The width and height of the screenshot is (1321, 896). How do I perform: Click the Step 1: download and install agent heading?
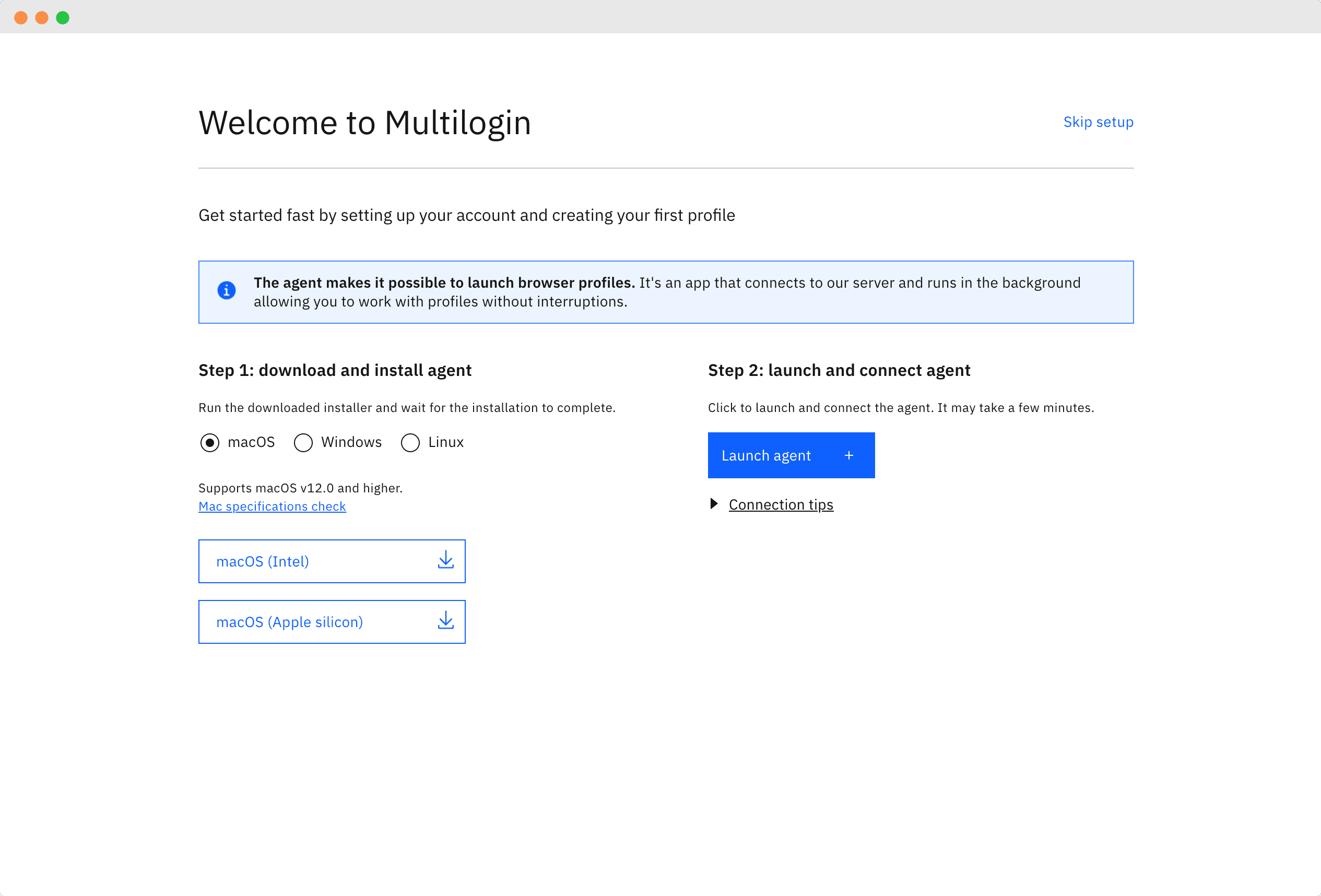click(335, 370)
